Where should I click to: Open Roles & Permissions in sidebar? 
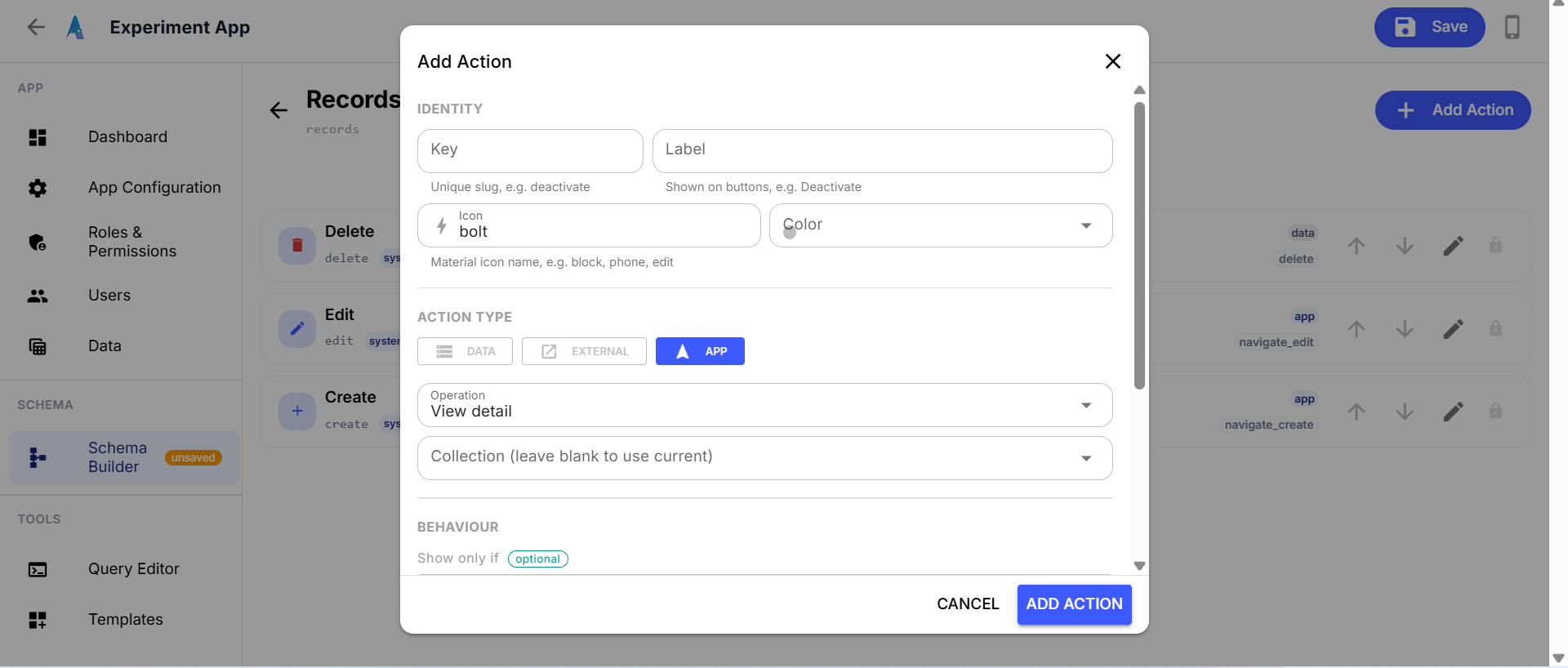click(121, 242)
